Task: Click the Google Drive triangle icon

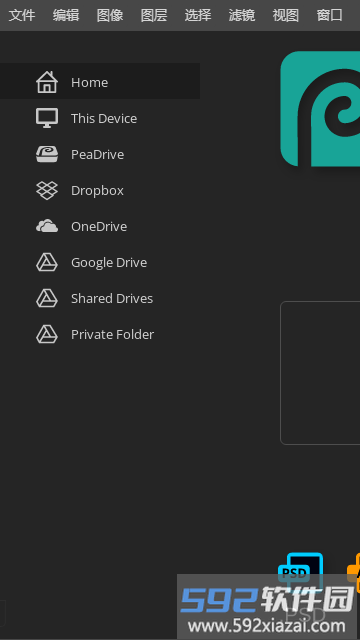Action: pos(47,262)
